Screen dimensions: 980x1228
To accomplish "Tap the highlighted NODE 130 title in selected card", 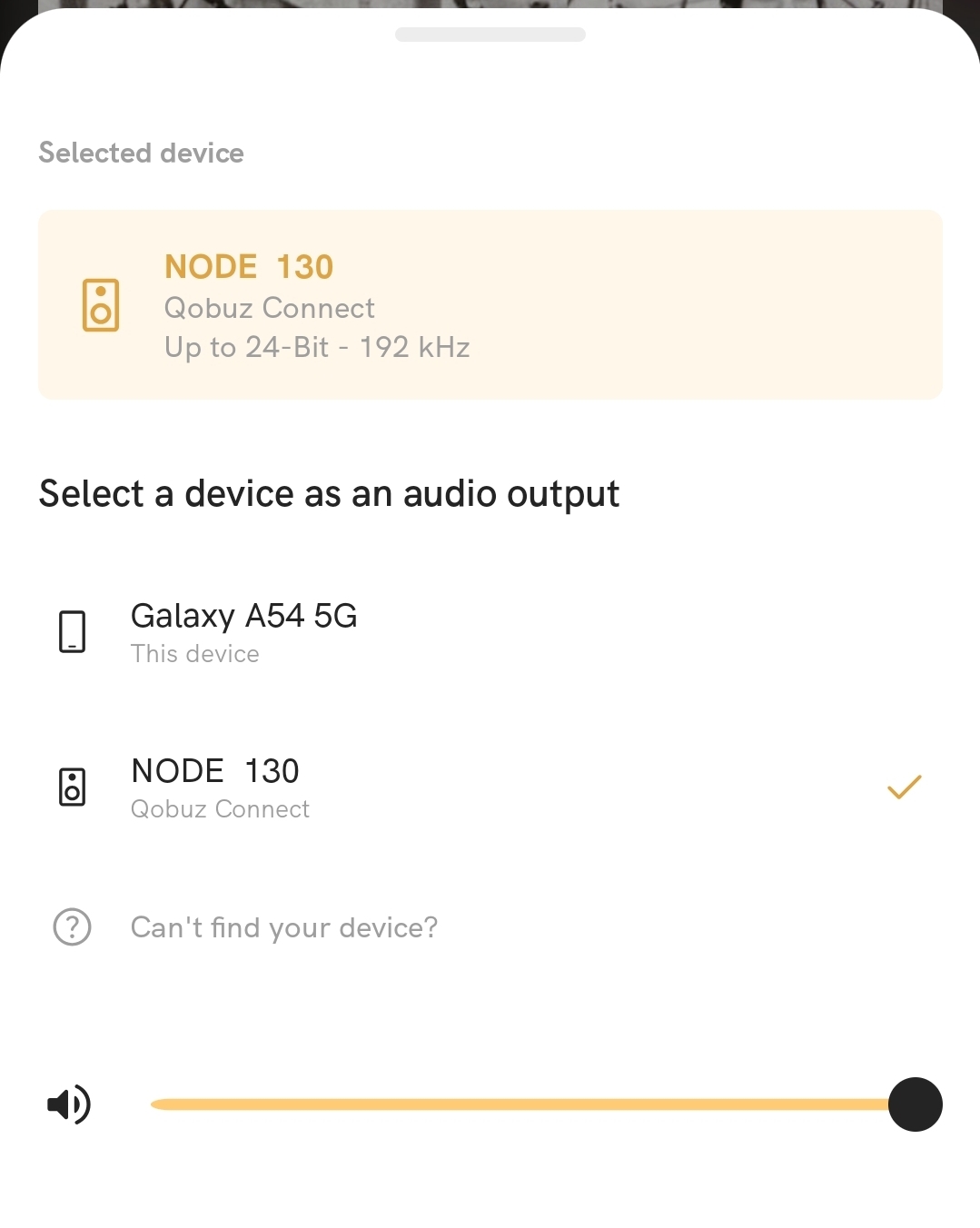I will tap(249, 267).
